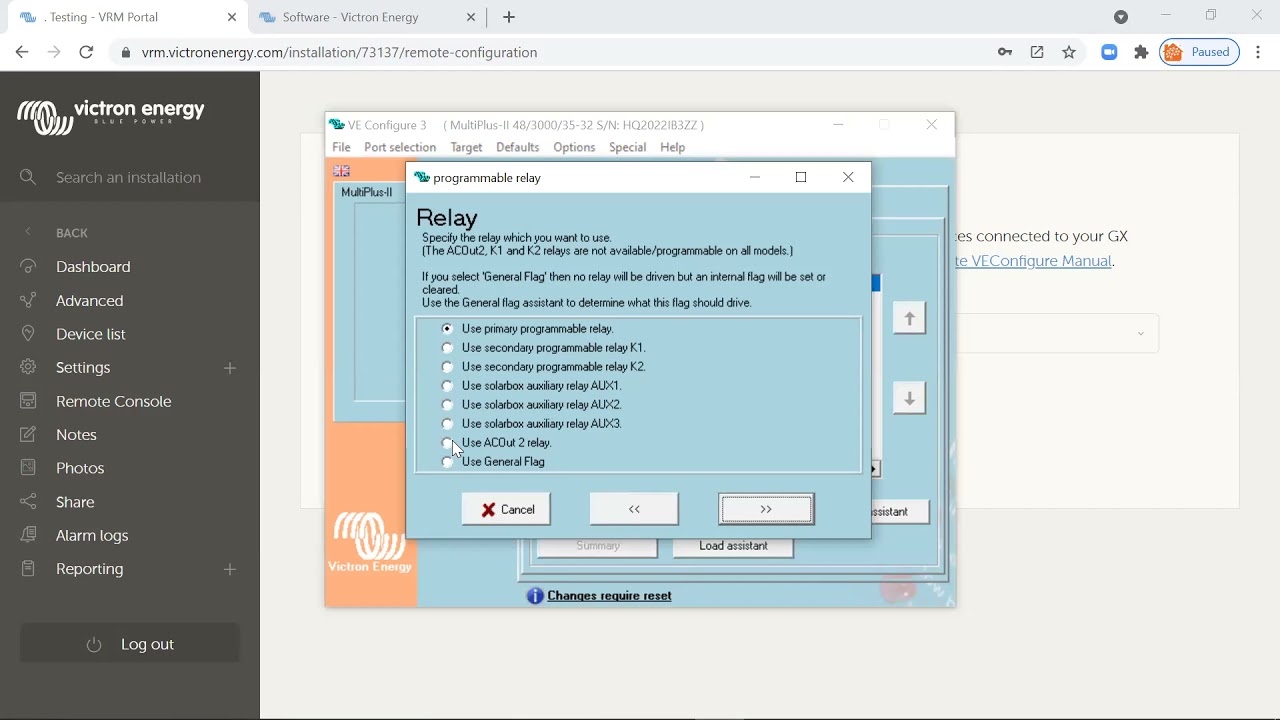Open Photos in sidebar
This screenshot has width=1280, height=720.
point(80,468)
